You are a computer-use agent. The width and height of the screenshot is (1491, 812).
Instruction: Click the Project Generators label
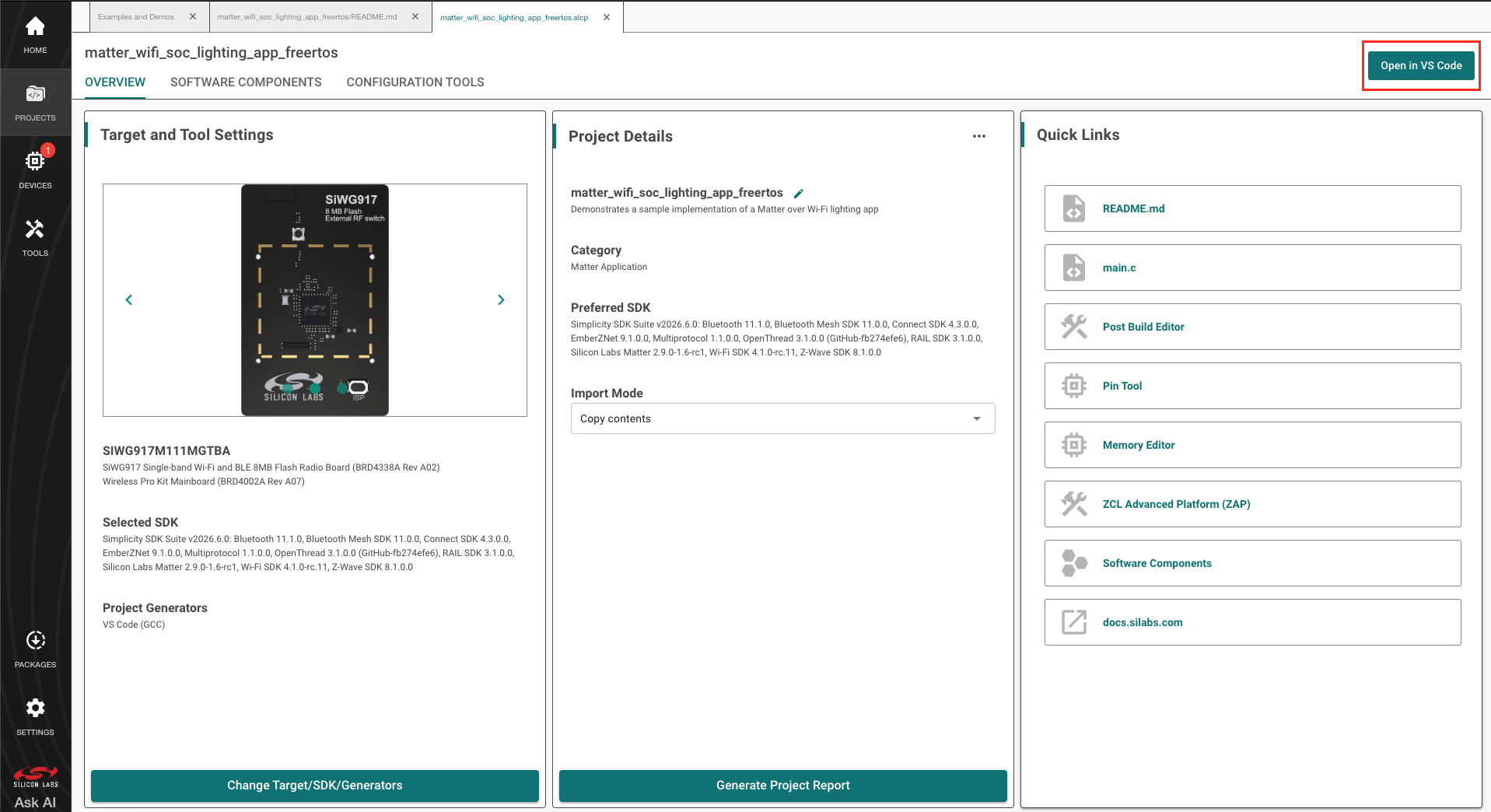point(155,608)
